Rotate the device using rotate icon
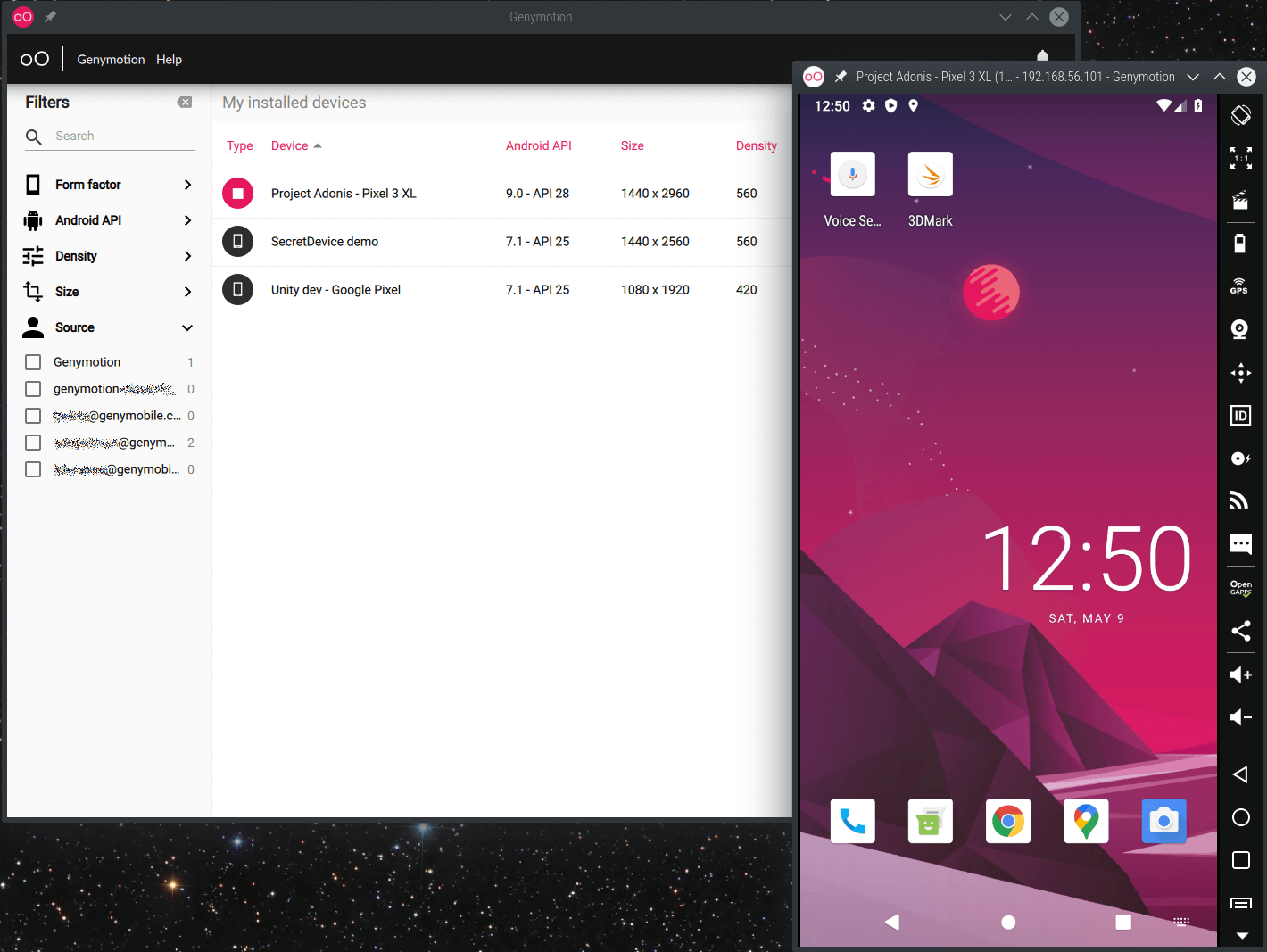The width and height of the screenshot is (1267, 952). point(1240,115)
